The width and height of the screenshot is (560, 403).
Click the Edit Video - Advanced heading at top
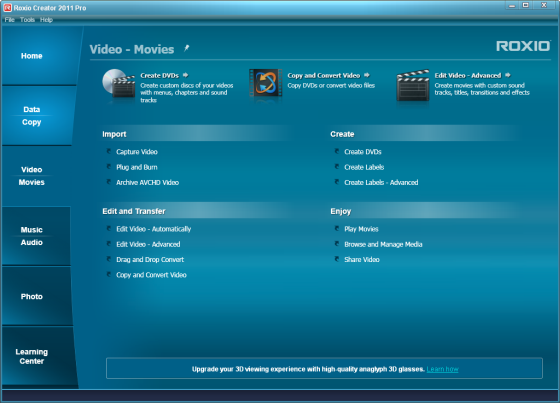tap(468, 75)
